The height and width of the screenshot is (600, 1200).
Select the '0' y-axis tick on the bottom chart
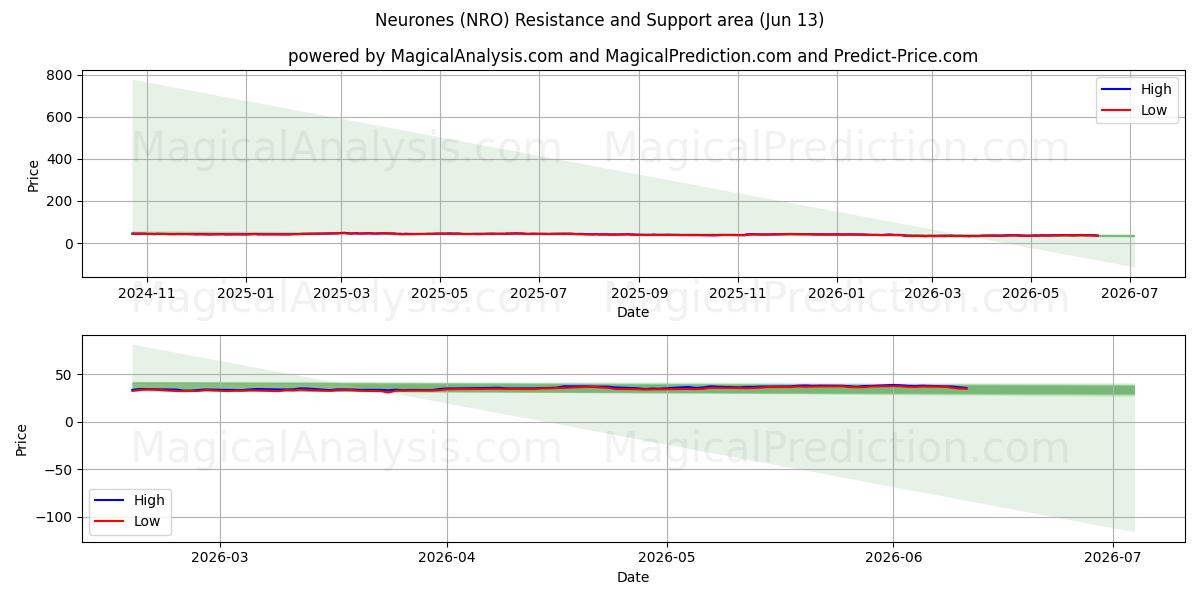pos(68,422)
